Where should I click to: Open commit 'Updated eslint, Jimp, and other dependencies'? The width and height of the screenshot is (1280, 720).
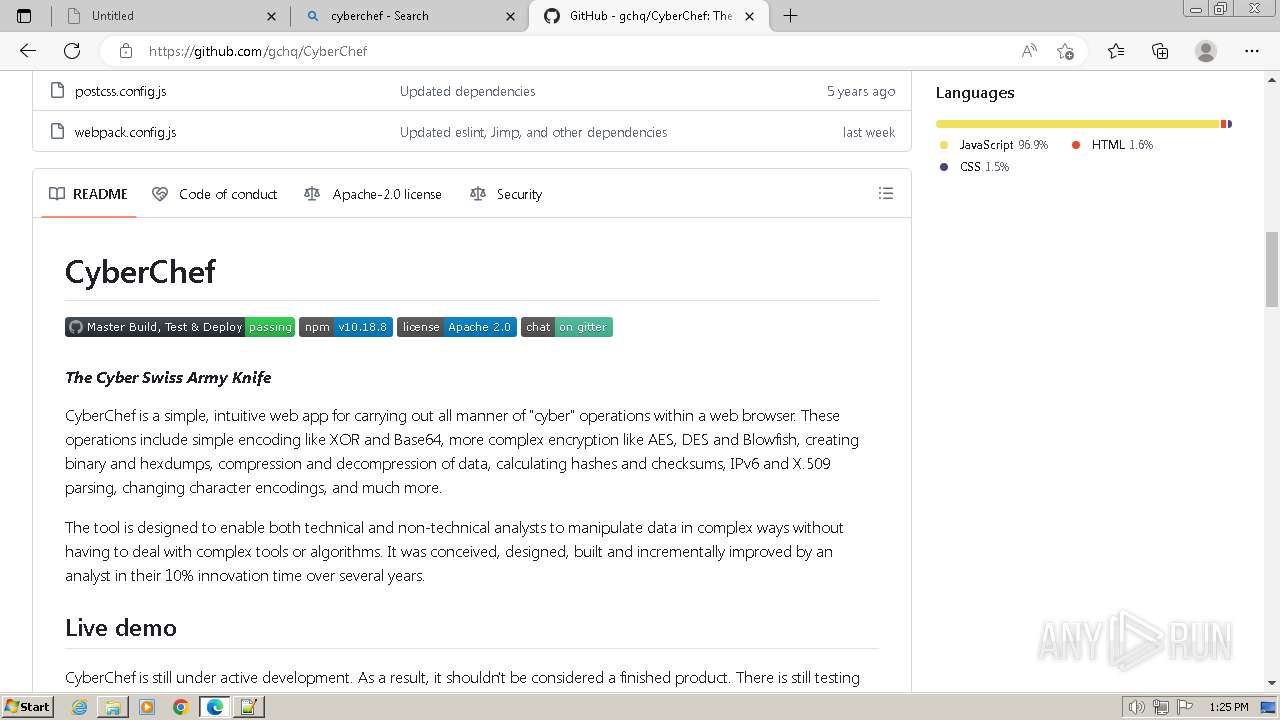click(533, 132)
